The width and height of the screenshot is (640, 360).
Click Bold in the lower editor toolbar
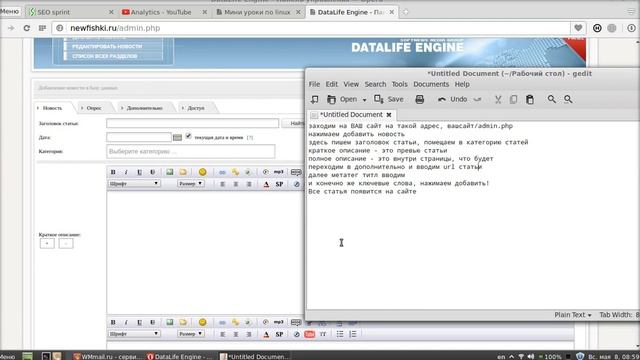(113, 322)
